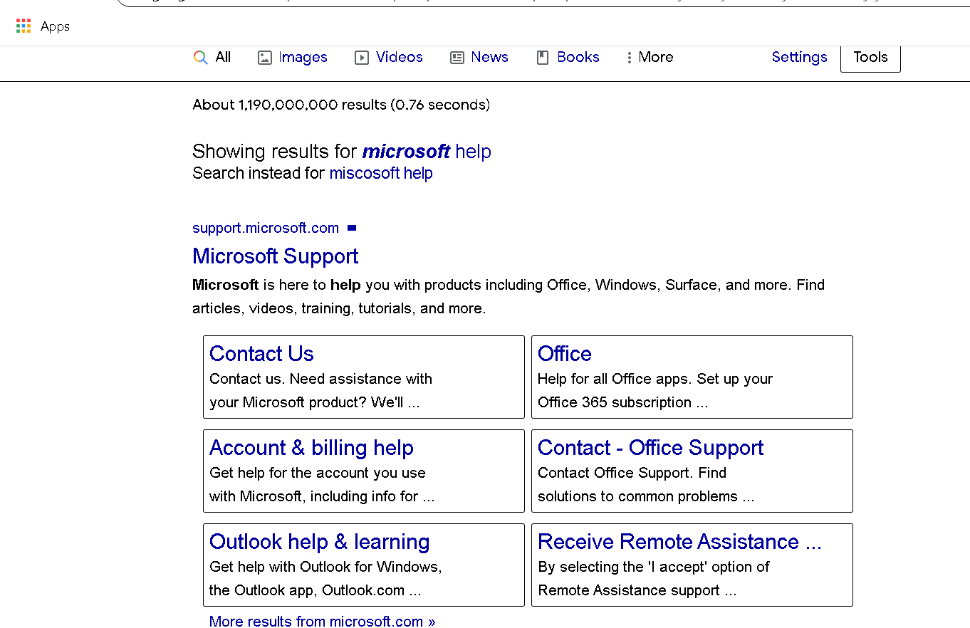The image size is (970, 628).
Task: Click the 'Showing results for' text
Action: (x=275, y=152)
